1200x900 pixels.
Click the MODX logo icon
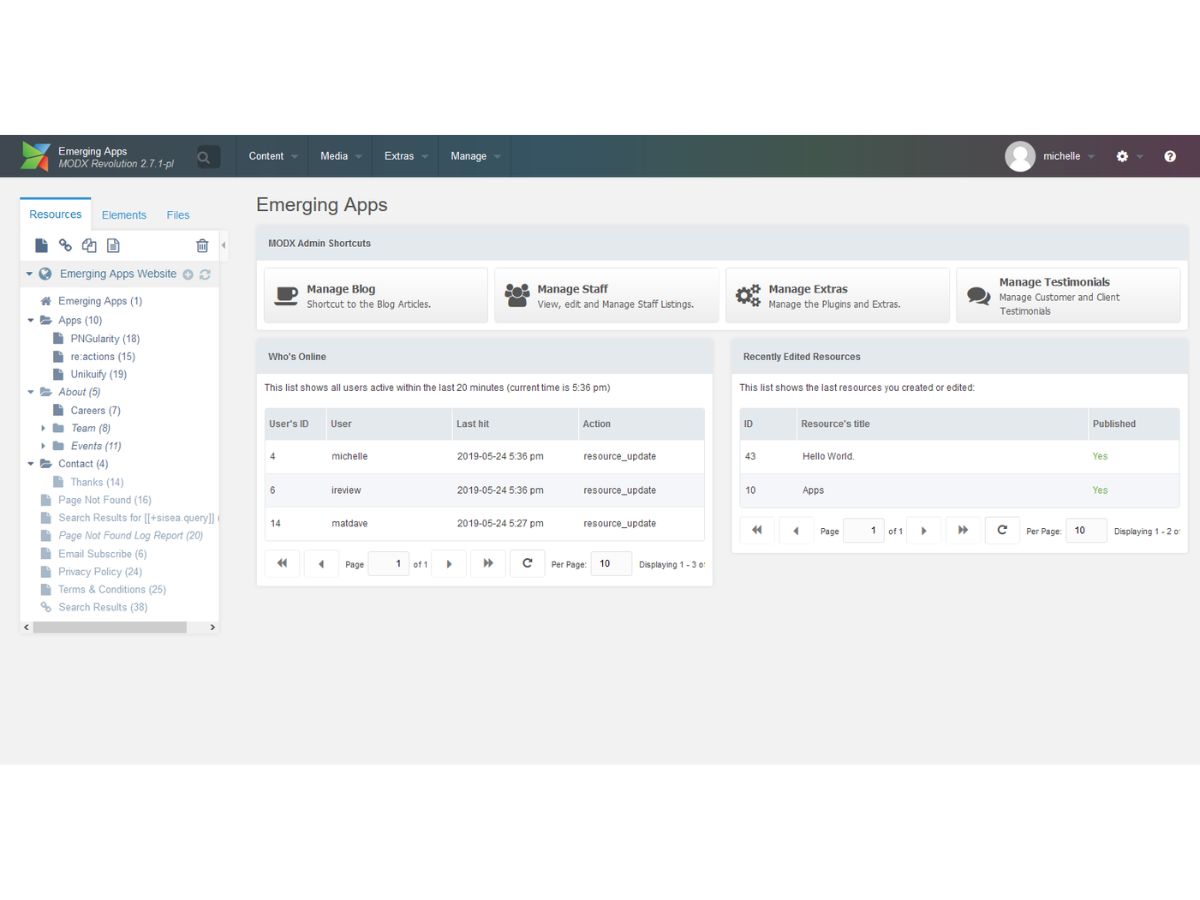tap(35, 156)
